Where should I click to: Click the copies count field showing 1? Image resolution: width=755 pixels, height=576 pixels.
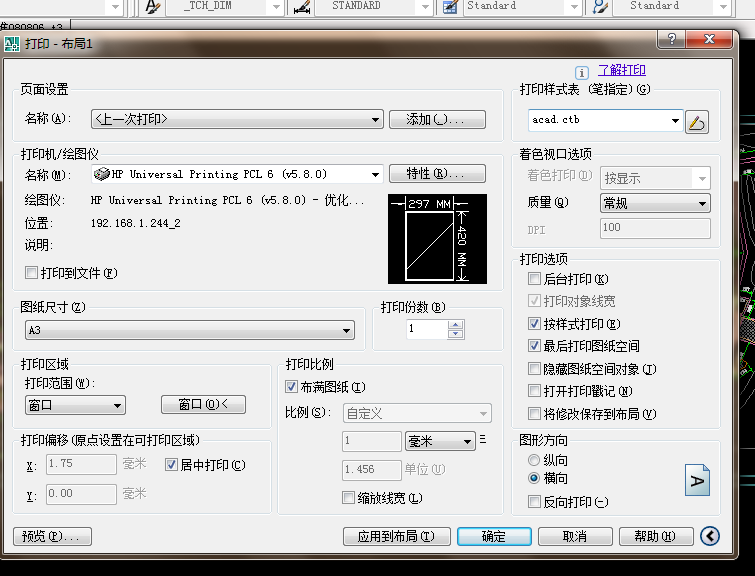click(427, 329)
